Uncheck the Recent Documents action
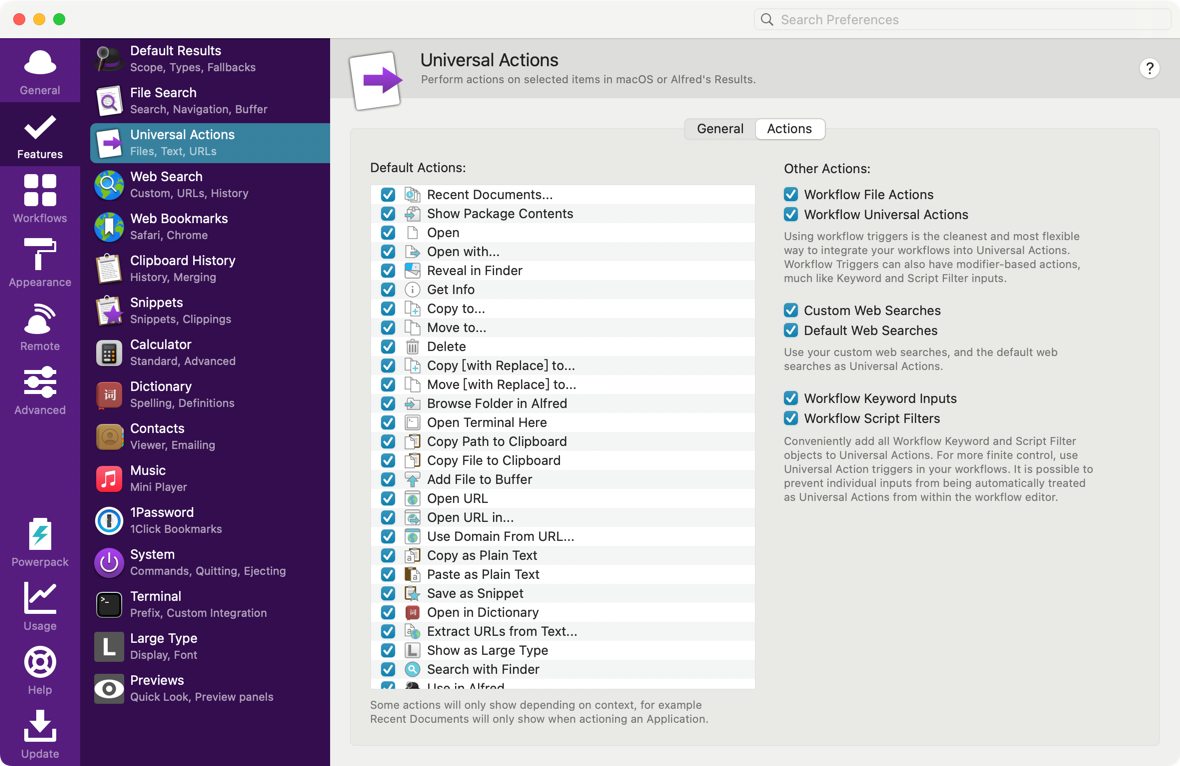 click(x=388, y=195)
